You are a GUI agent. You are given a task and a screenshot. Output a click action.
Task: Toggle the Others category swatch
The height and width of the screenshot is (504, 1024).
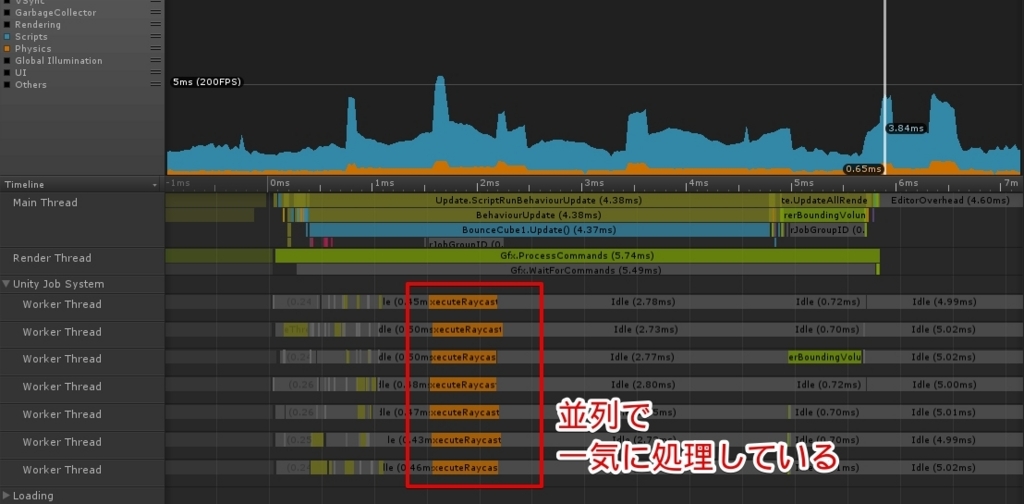(7, 84)
